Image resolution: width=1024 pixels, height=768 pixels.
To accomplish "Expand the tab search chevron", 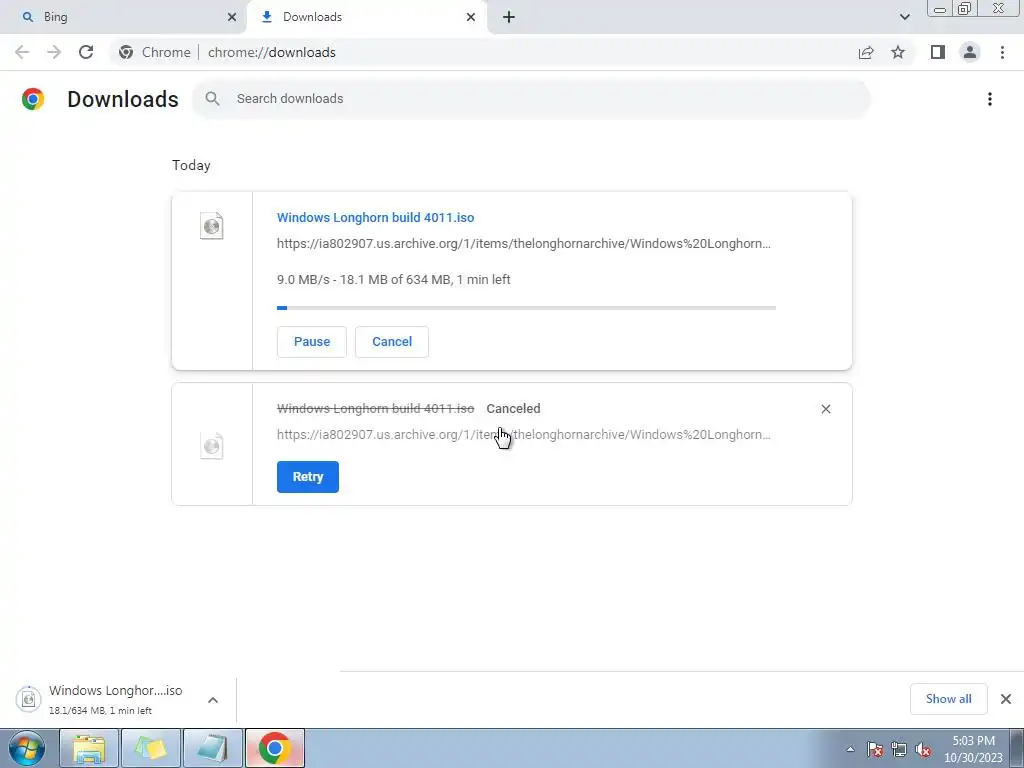I will (x=904, y=17).
